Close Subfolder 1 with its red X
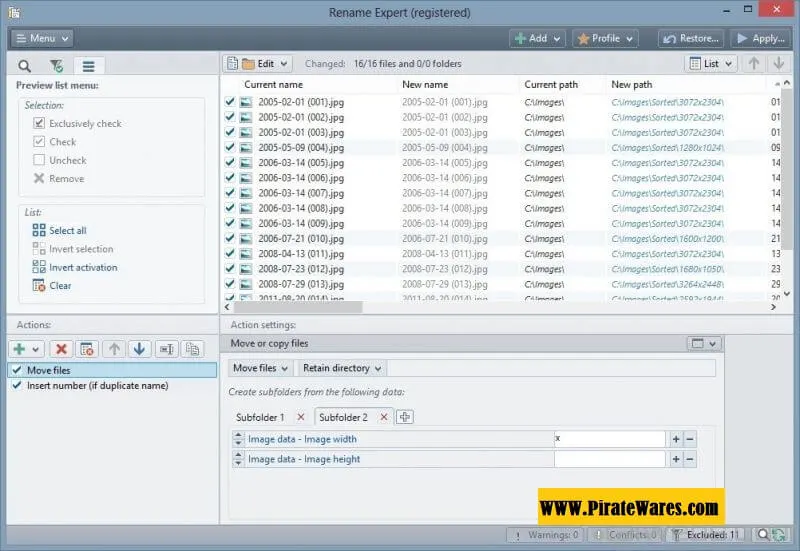The width and height of the screenshot is (800, 551). [x=301, y=417]
